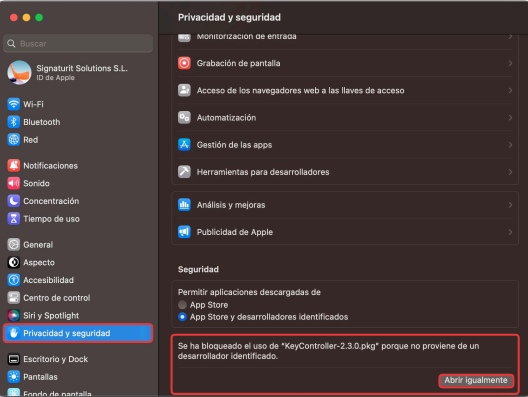Viewport: 528px width, 397px height.
Task: Open Signaturit Solutions S.L. Apple ID
Action: click(x=78, y=72)
